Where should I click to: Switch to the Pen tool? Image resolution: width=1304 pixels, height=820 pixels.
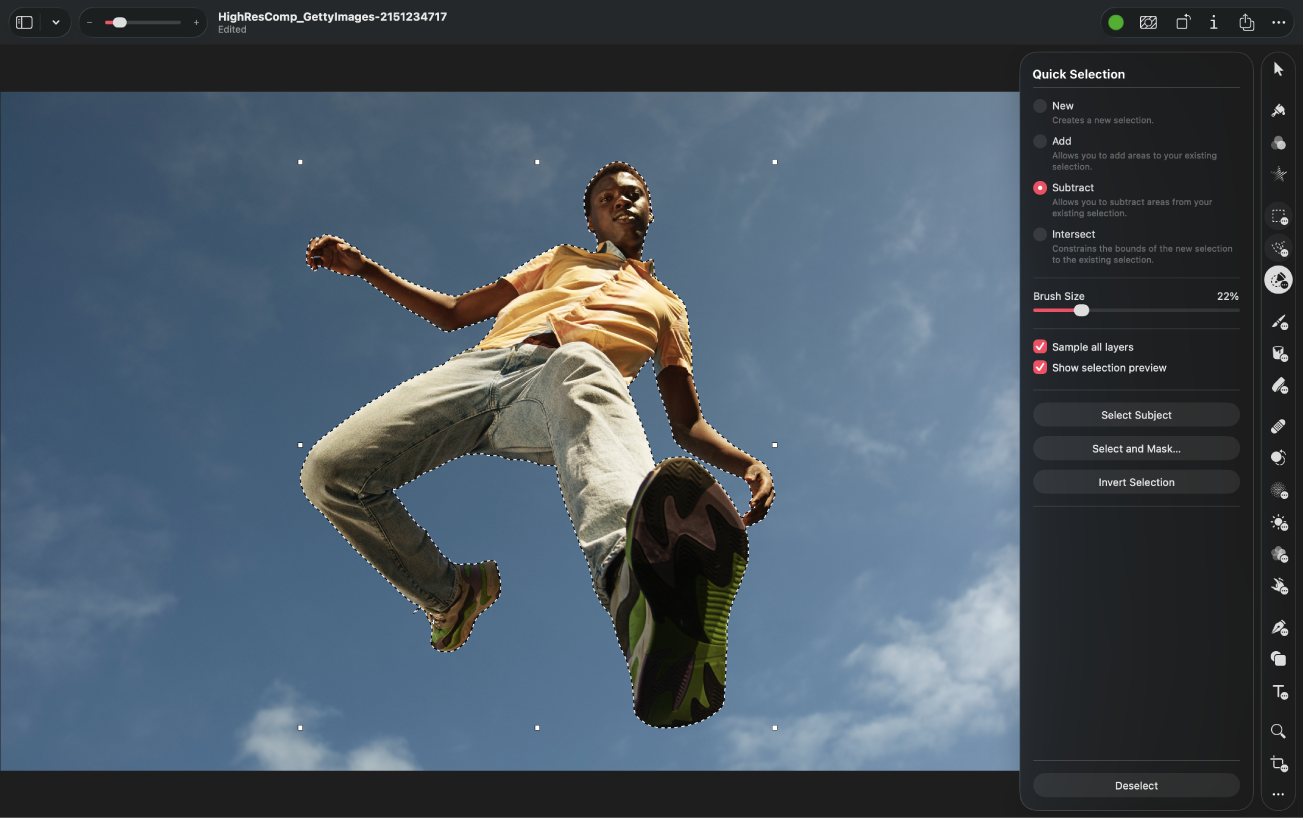pyautogui.click(x=1278, y=627)
